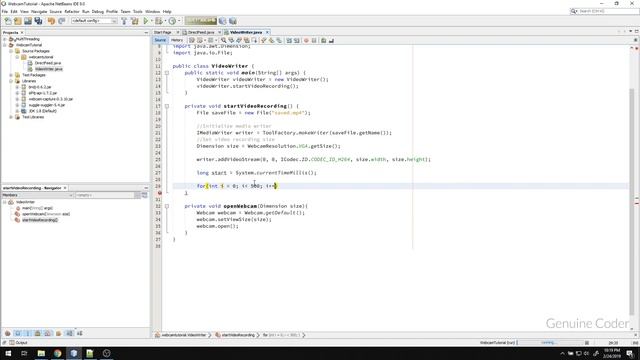Click the Start Macro Recording red circle icon
Screen dimensions: 640x360
[306, 40]
